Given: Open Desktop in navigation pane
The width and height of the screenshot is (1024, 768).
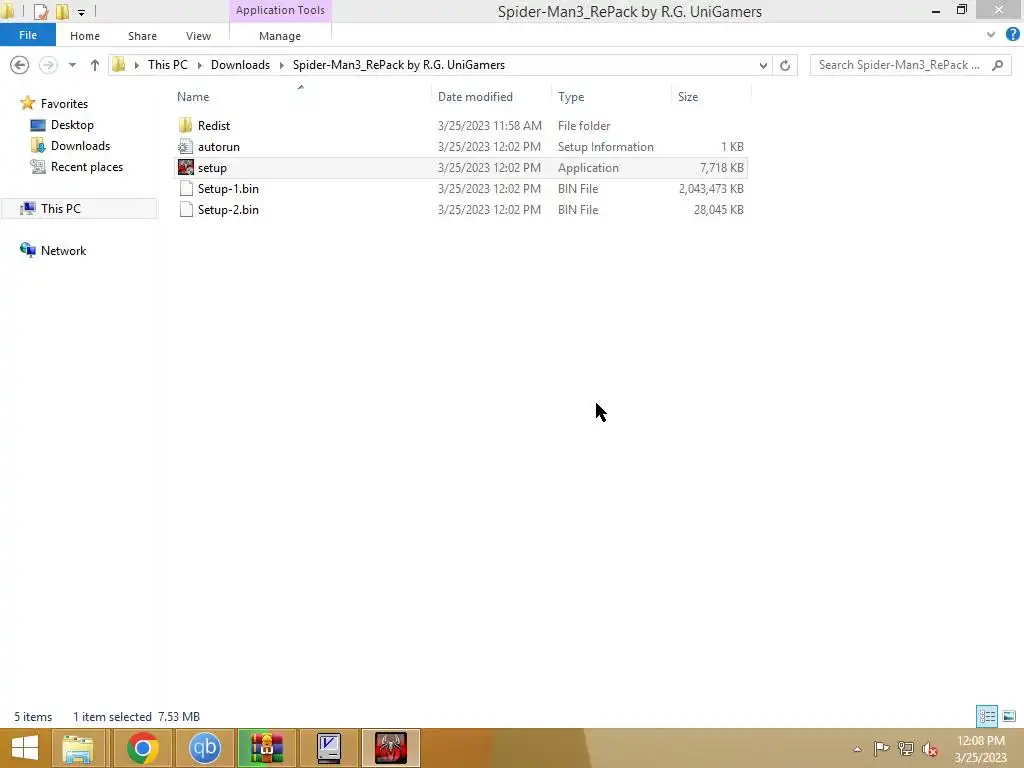Looking at the screenshot, I should 72,125.
